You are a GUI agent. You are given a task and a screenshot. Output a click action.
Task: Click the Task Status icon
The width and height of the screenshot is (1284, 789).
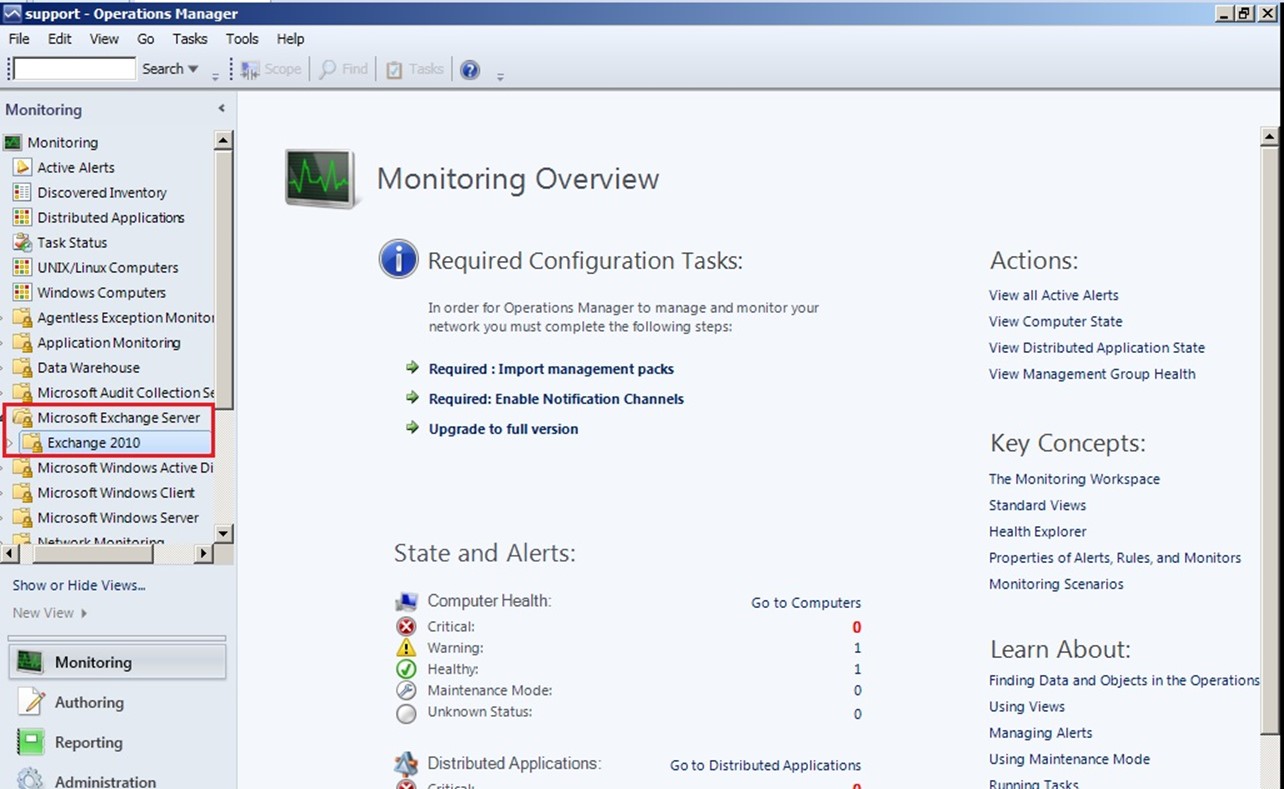[x=22, y=242]
